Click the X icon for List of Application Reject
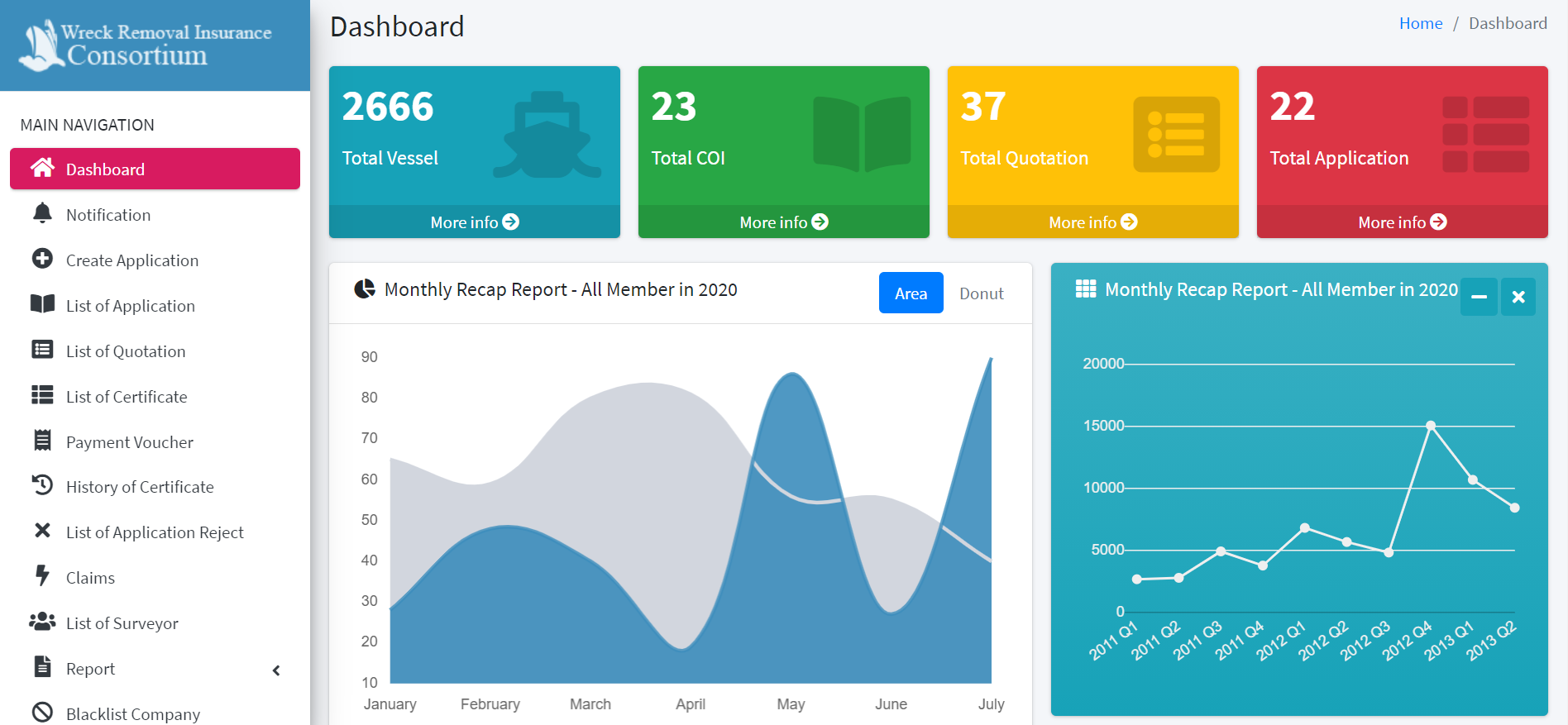 click(x=42, y=531)
